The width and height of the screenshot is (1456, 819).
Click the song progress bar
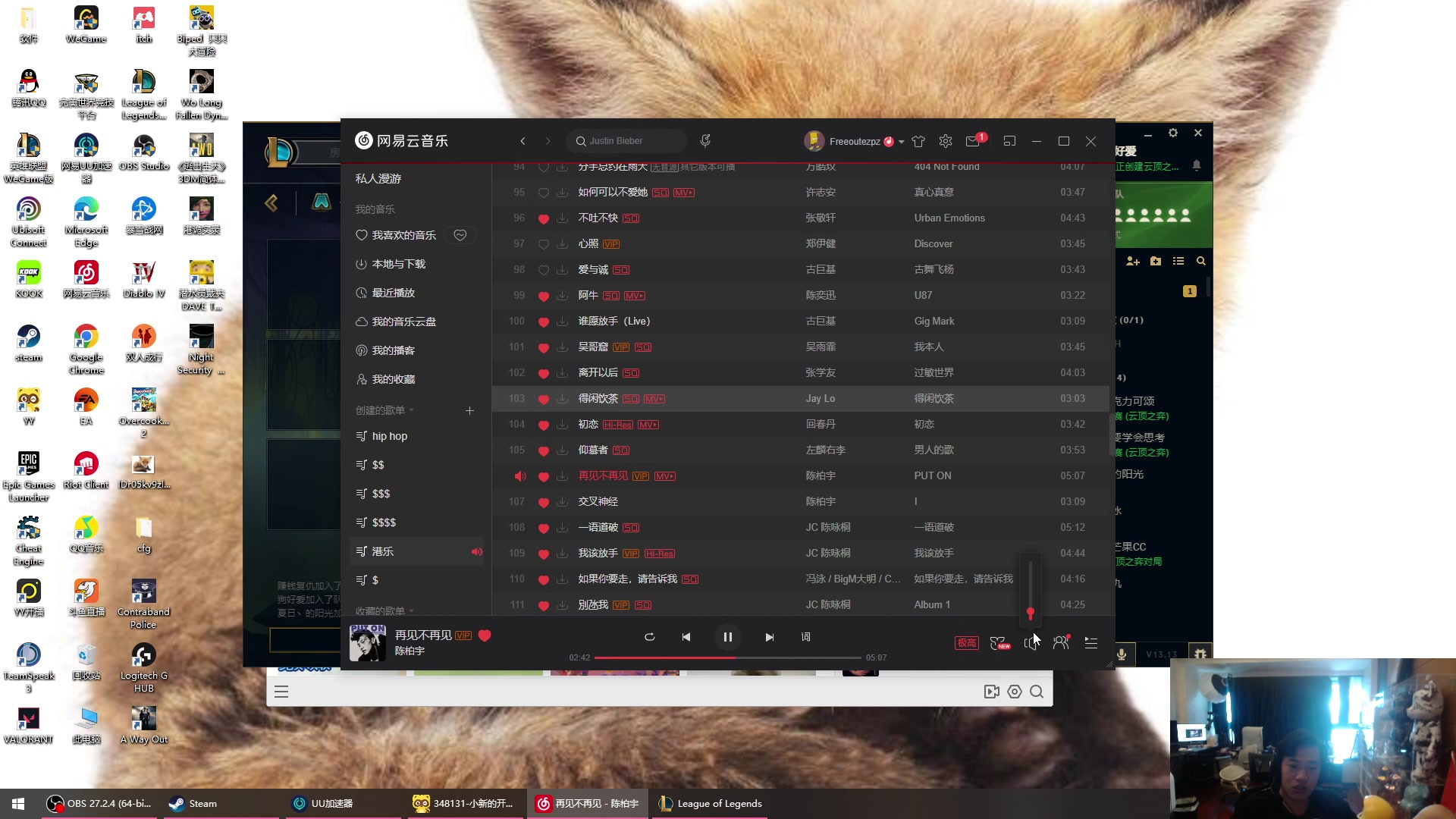pyautogui.click(x=728, y=657)
